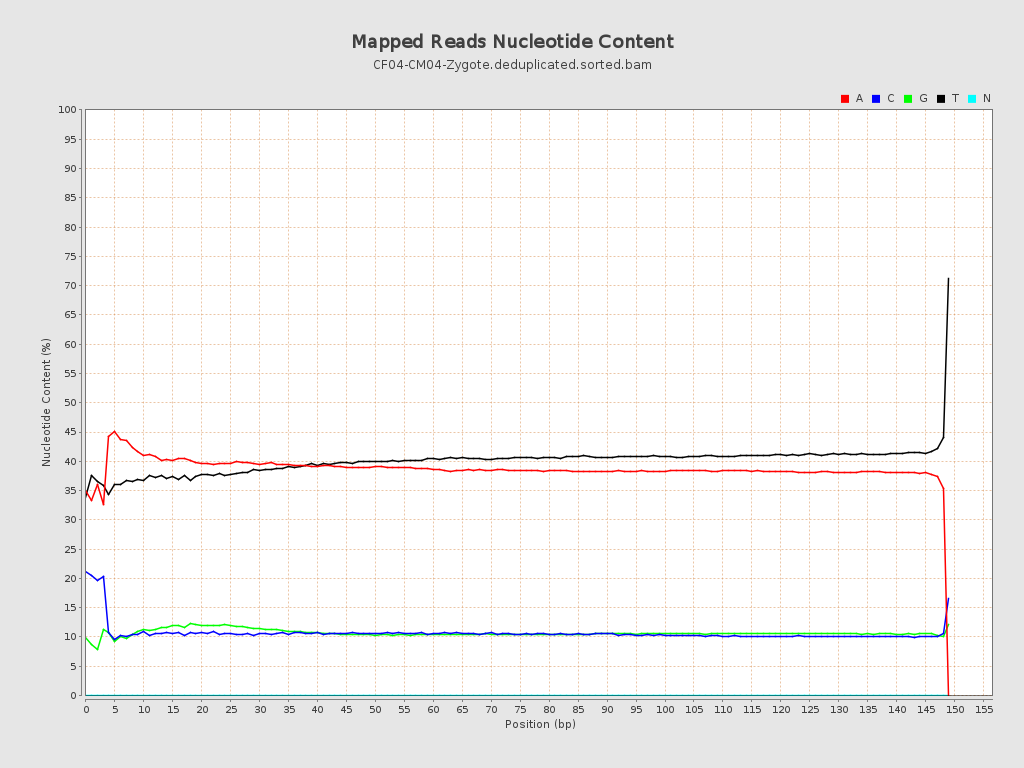Click the legend label 'G'
Viewport: 1024px width, 768px height.
(923, 99)
